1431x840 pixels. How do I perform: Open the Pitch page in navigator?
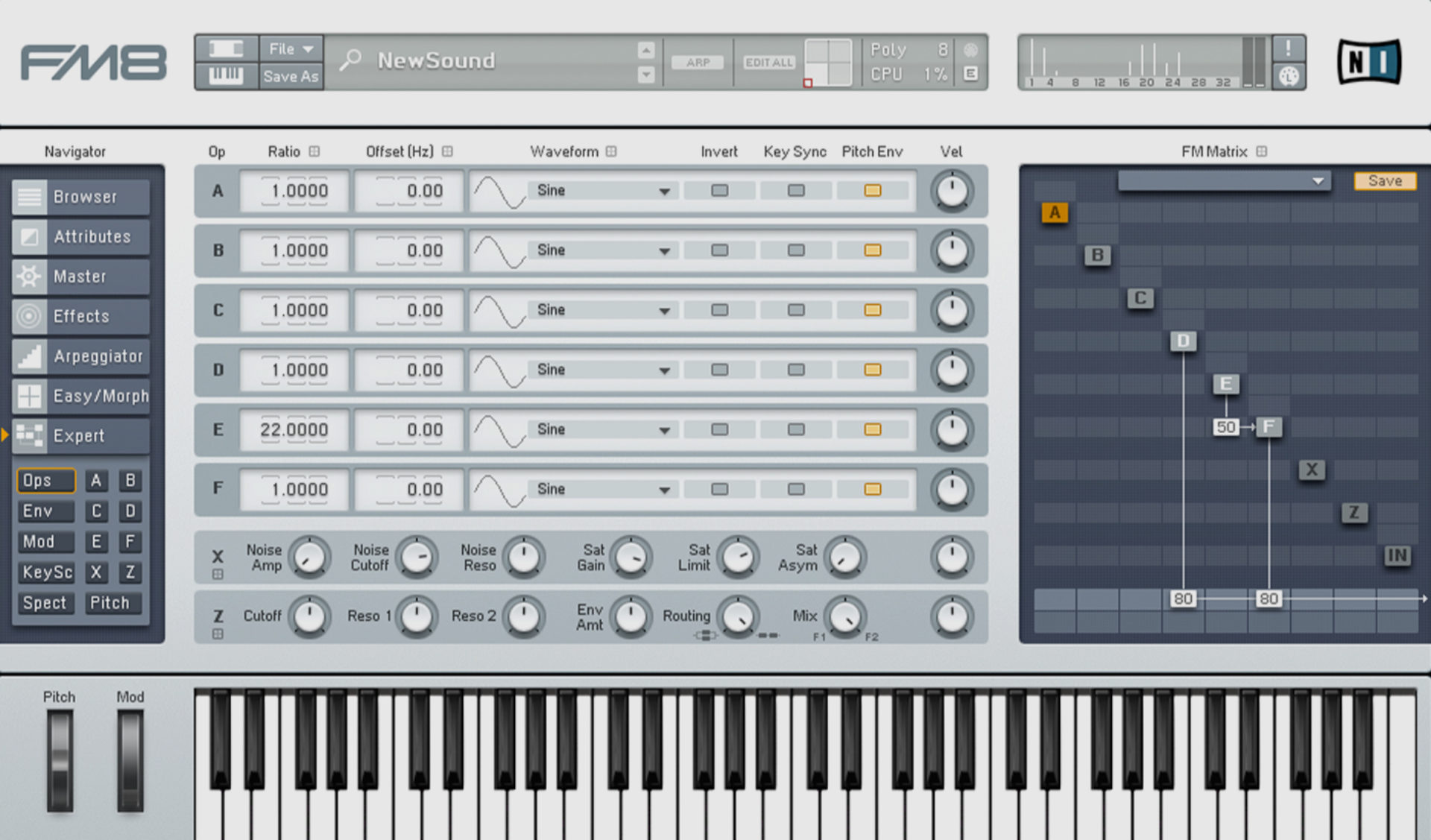(x=112, y=603)
